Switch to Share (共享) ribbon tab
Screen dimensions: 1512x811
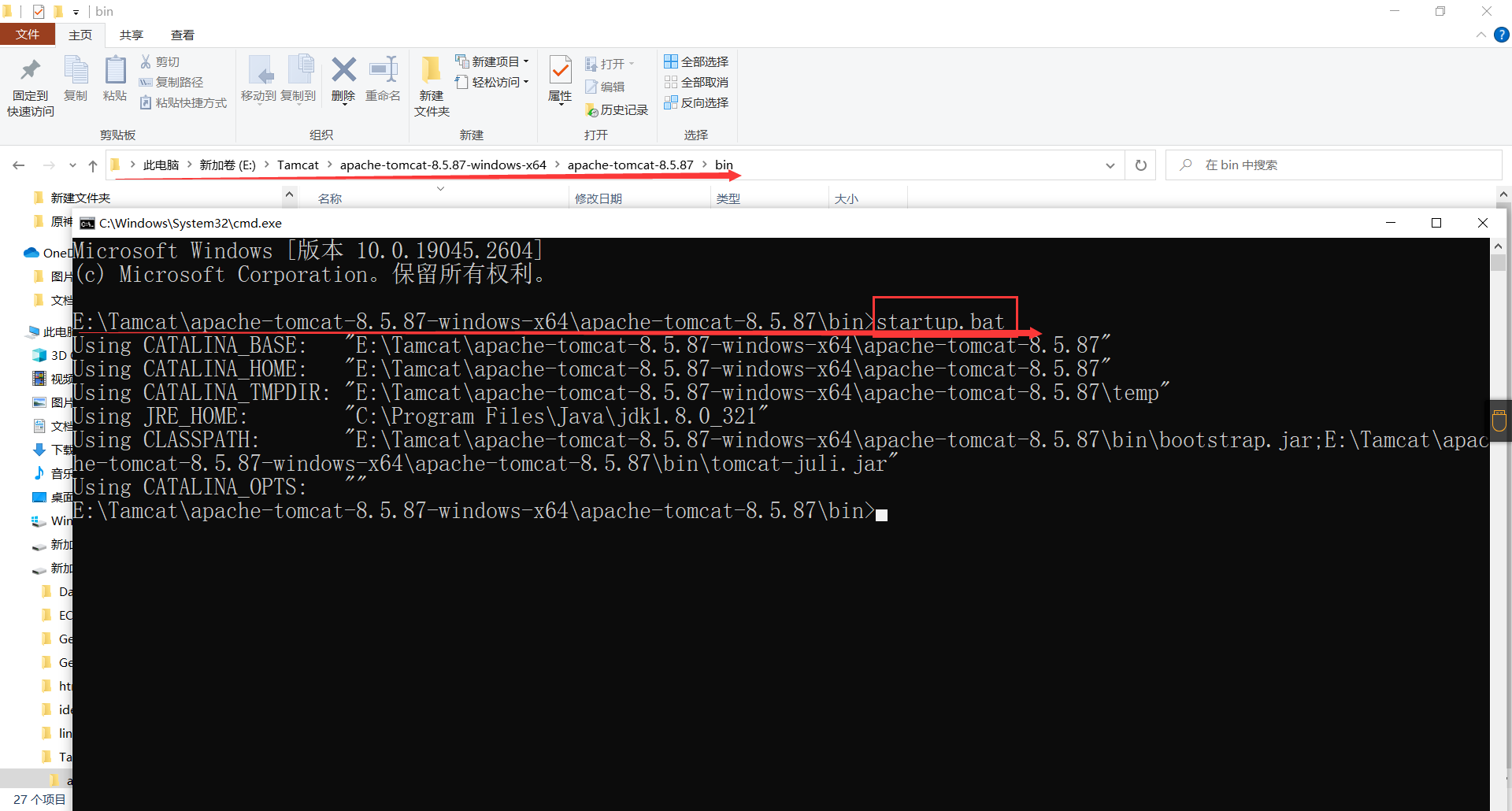132,35
